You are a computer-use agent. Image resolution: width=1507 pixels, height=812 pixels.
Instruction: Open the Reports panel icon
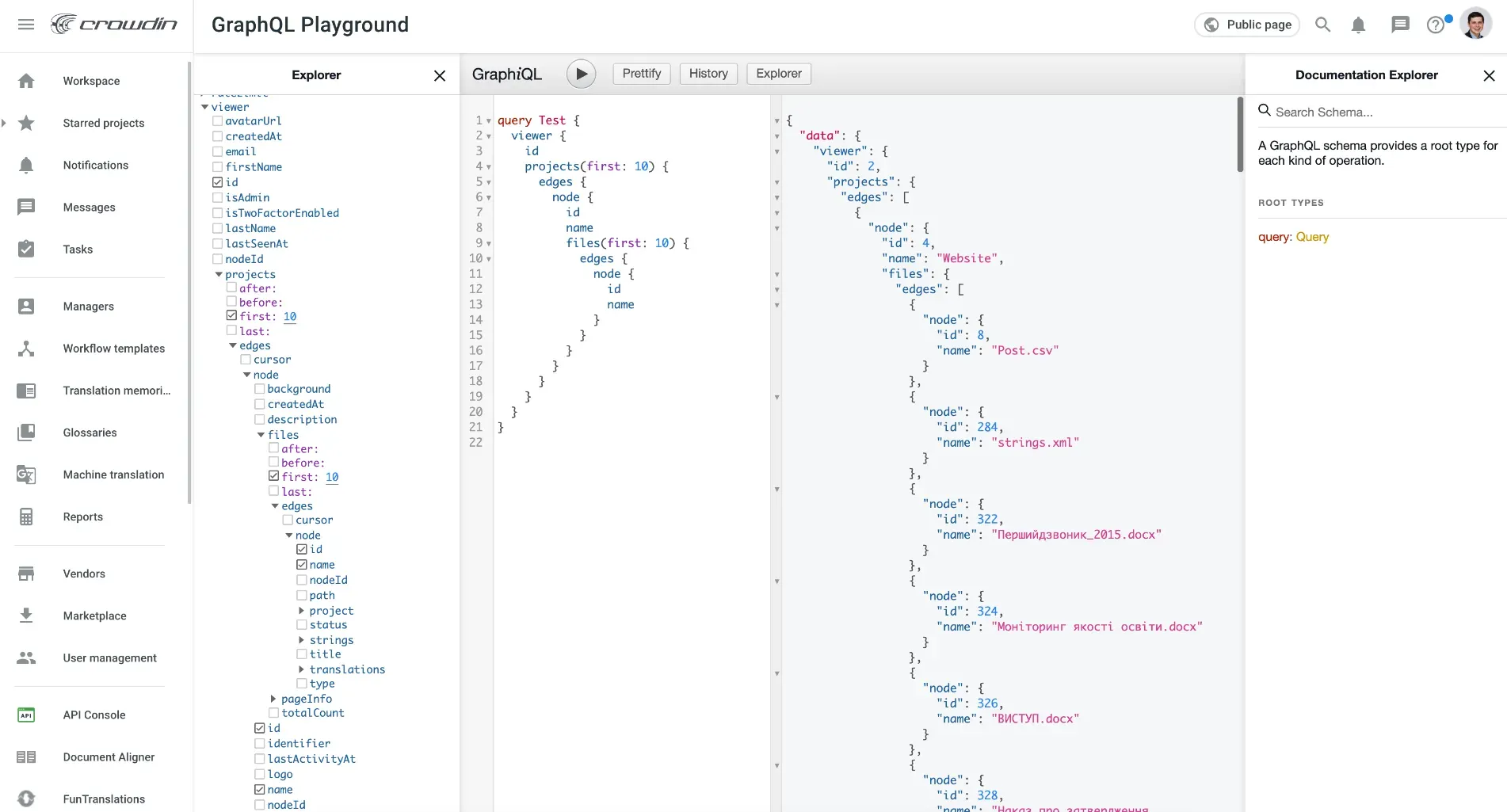point(26,516)
